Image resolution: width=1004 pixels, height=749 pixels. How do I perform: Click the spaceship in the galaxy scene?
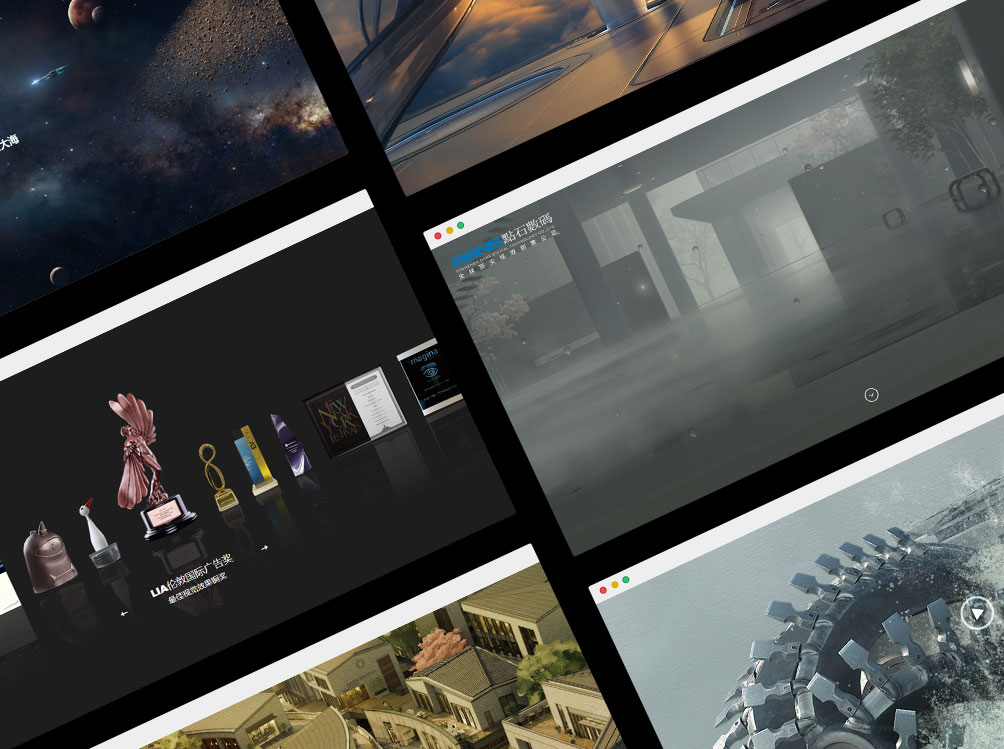click(49, 76)
